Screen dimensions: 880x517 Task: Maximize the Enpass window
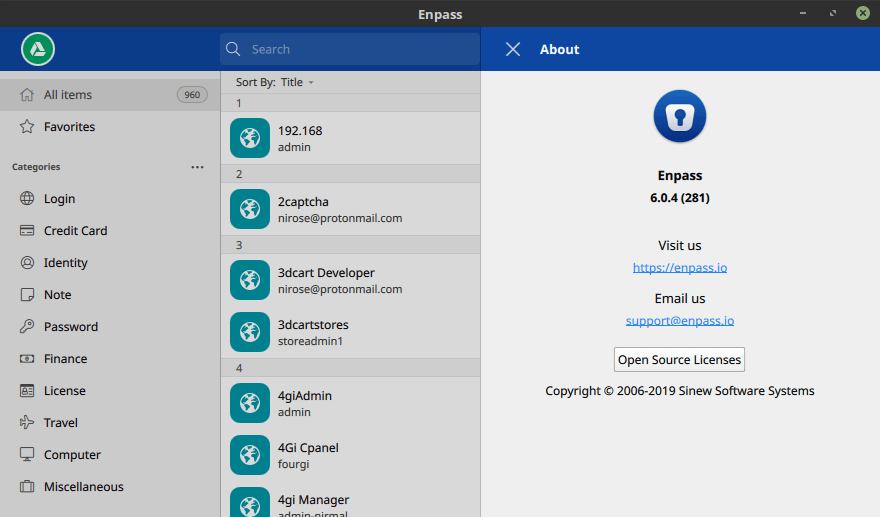point(833,13)
